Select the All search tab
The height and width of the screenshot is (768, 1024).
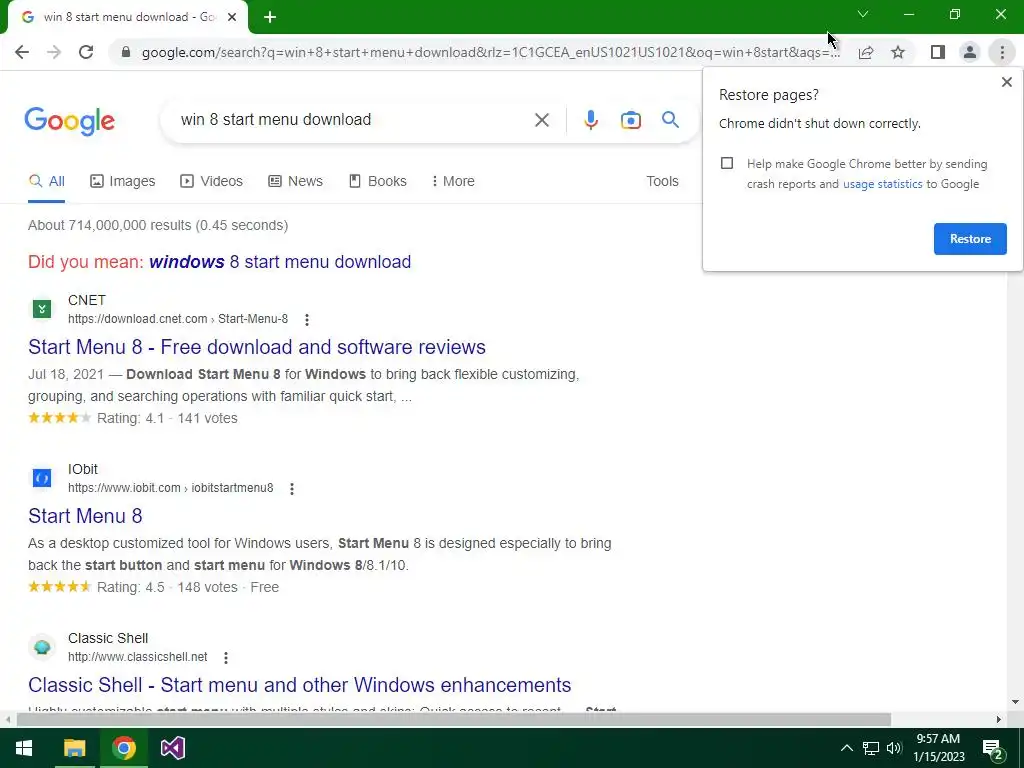pos(46,182)
